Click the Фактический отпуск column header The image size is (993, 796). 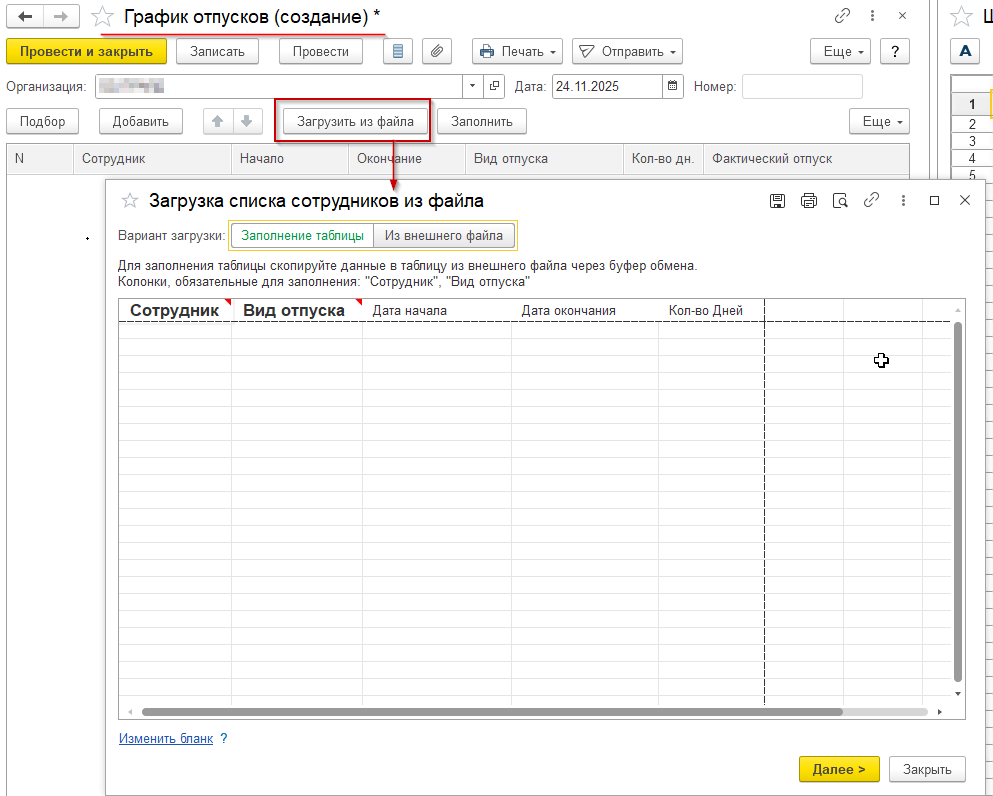pos(806,158)
